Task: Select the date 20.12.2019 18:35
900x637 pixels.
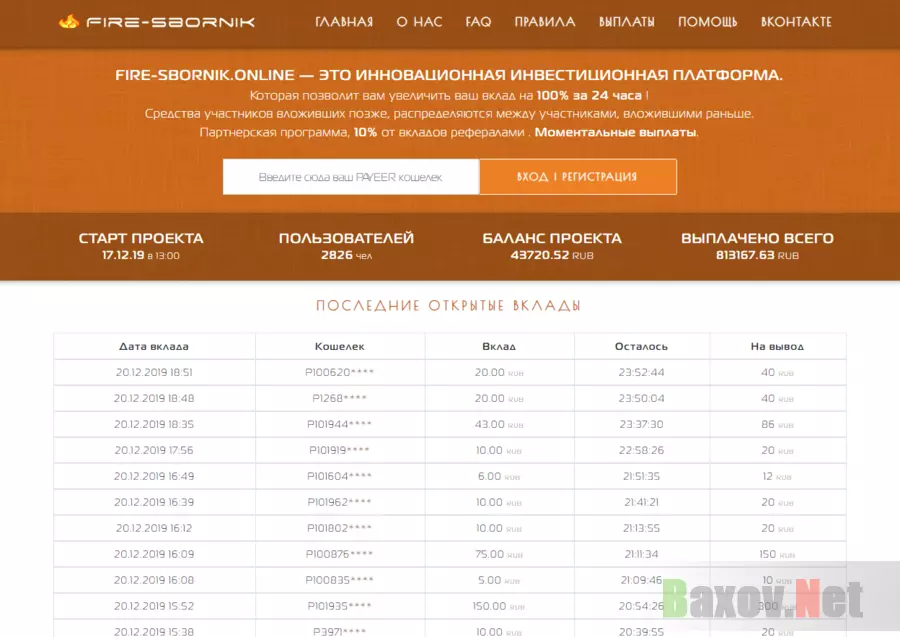Action: (154, 425)
